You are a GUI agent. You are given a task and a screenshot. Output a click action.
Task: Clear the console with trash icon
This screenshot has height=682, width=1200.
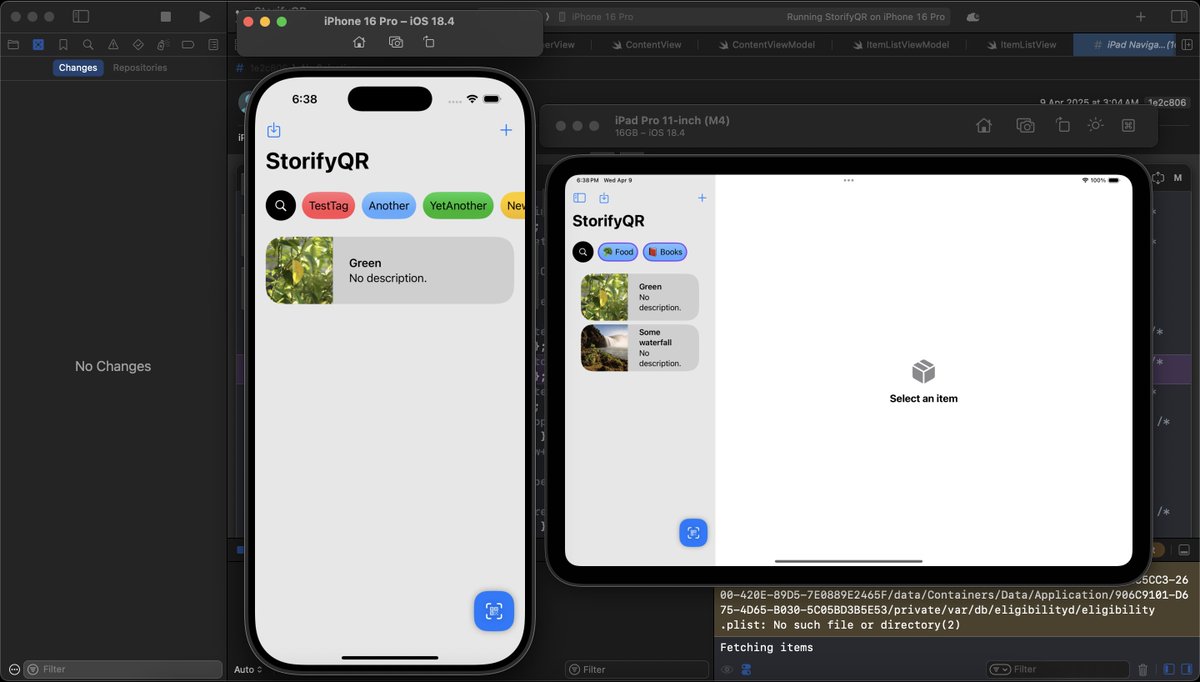tap(1144, 669)
